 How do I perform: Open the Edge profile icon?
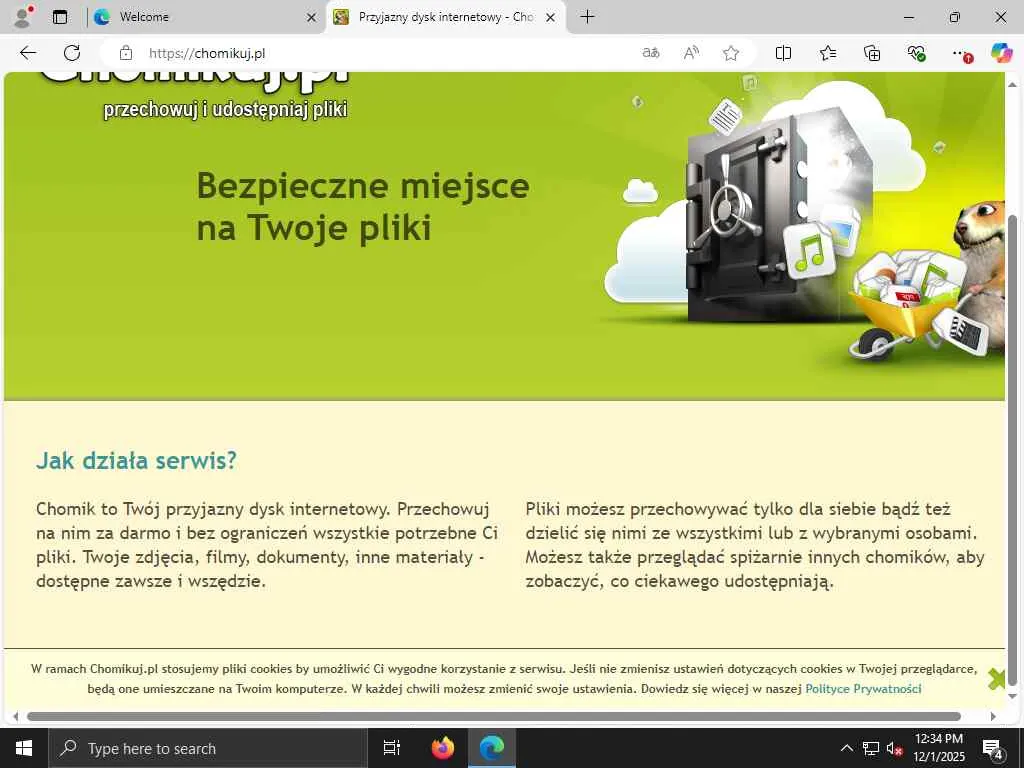(x=23, y=17)
